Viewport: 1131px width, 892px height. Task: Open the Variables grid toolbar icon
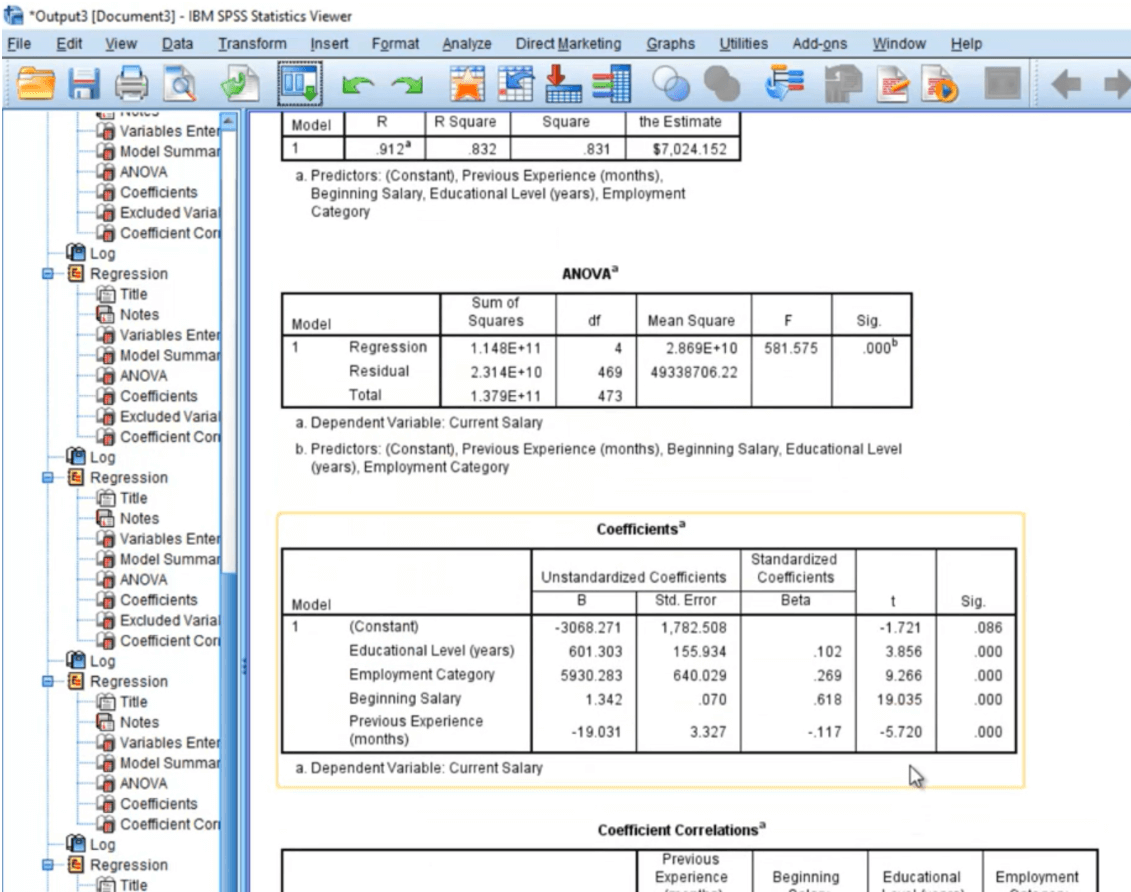click(x=612, y=84)
